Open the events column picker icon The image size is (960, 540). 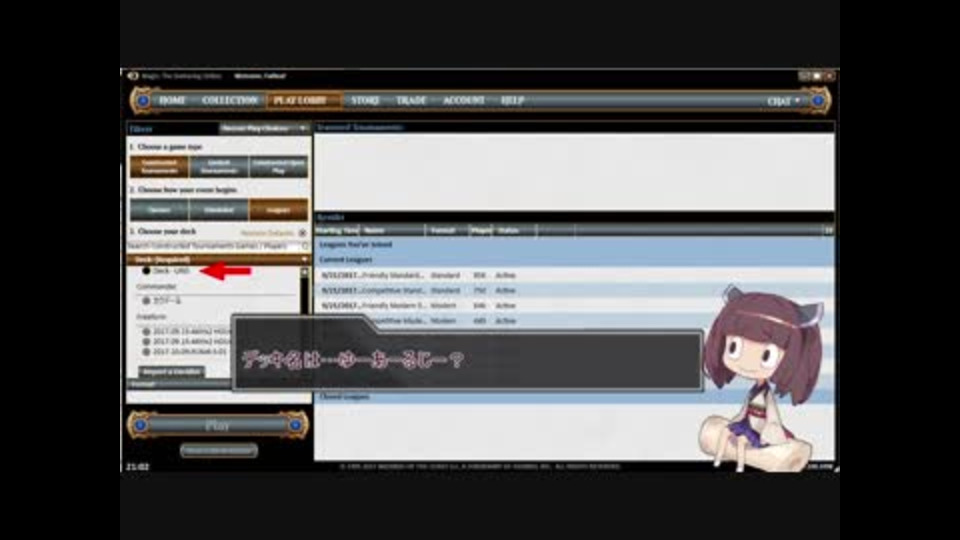pos(828,230)
